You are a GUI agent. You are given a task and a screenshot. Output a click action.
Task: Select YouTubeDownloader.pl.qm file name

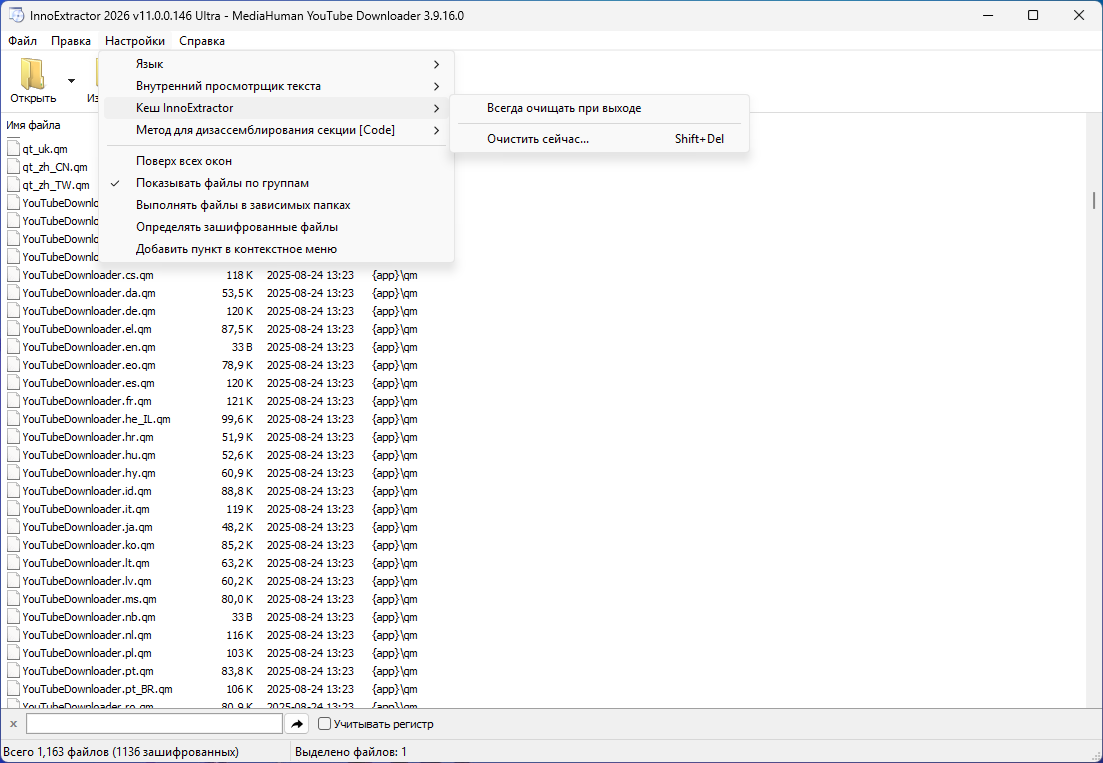click(87, 653)
